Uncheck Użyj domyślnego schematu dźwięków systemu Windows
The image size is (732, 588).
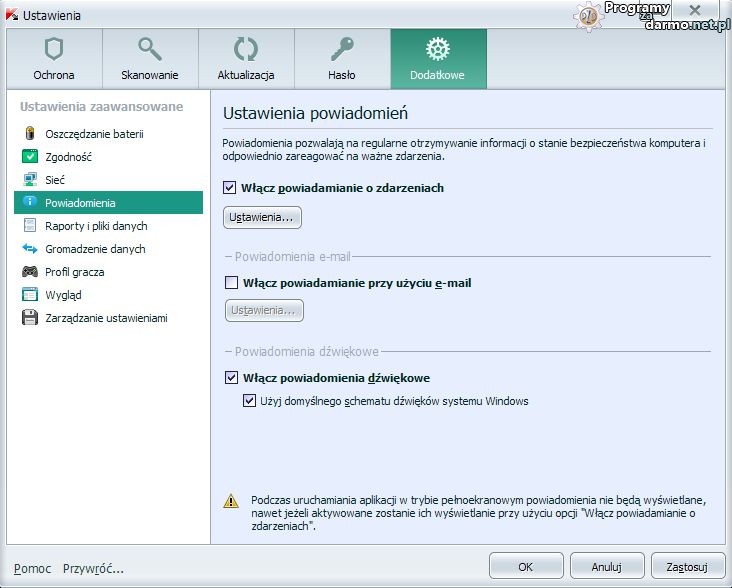[x=249, y=400]
